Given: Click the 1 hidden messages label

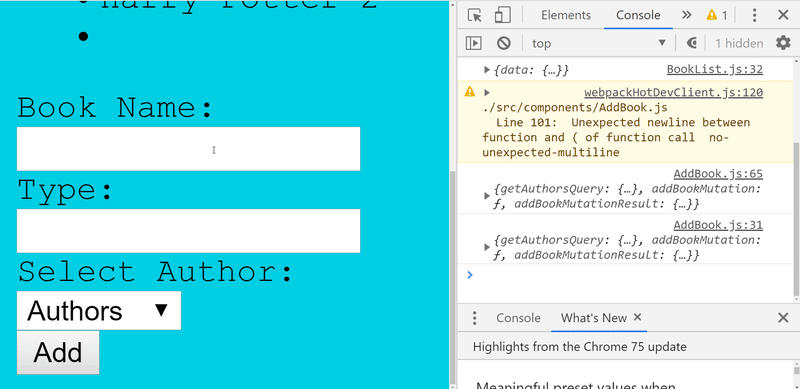Looking at the screenshot, I should click(x=739, y=43).
